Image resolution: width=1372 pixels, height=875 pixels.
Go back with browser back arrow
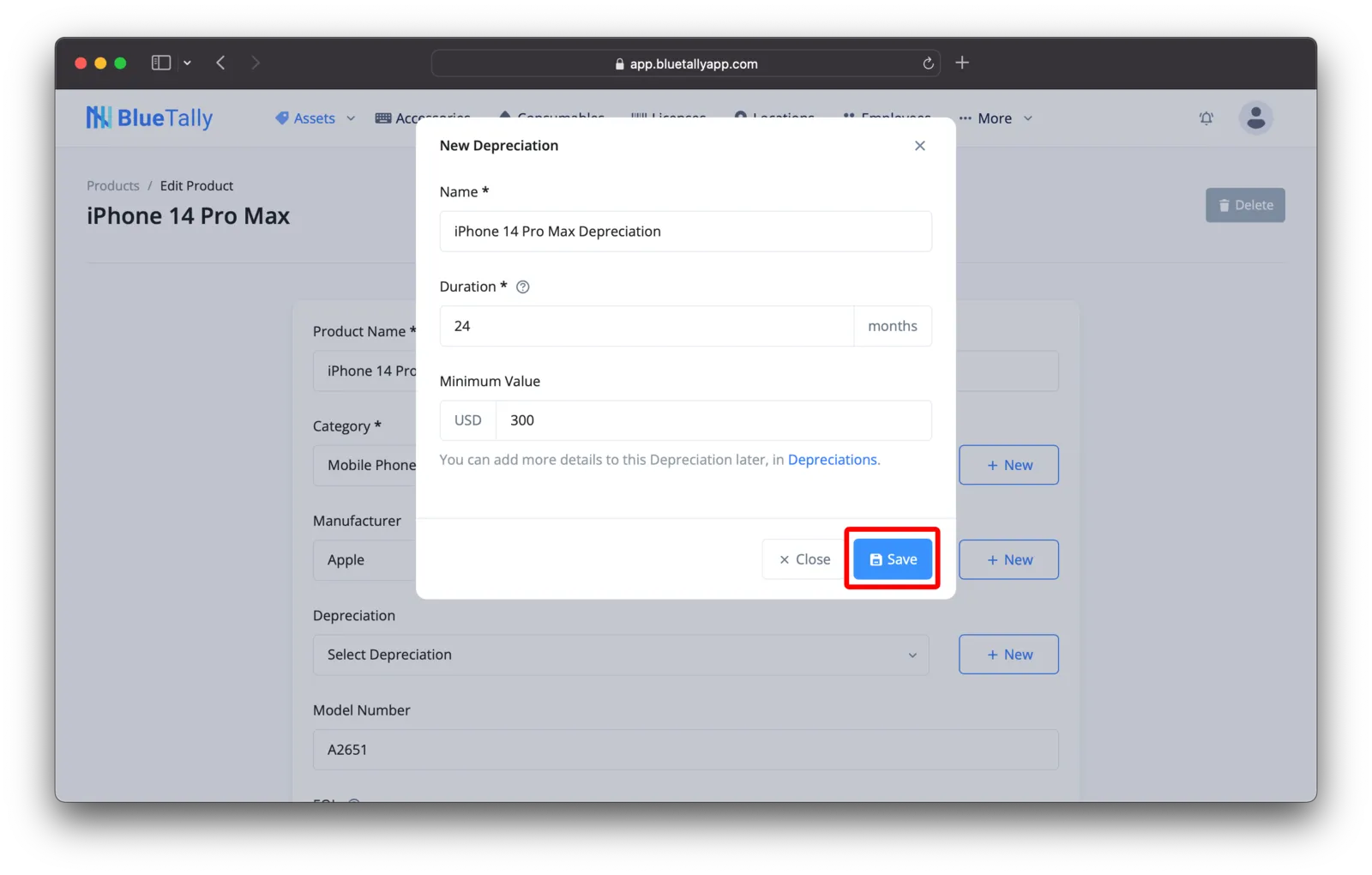220,63
